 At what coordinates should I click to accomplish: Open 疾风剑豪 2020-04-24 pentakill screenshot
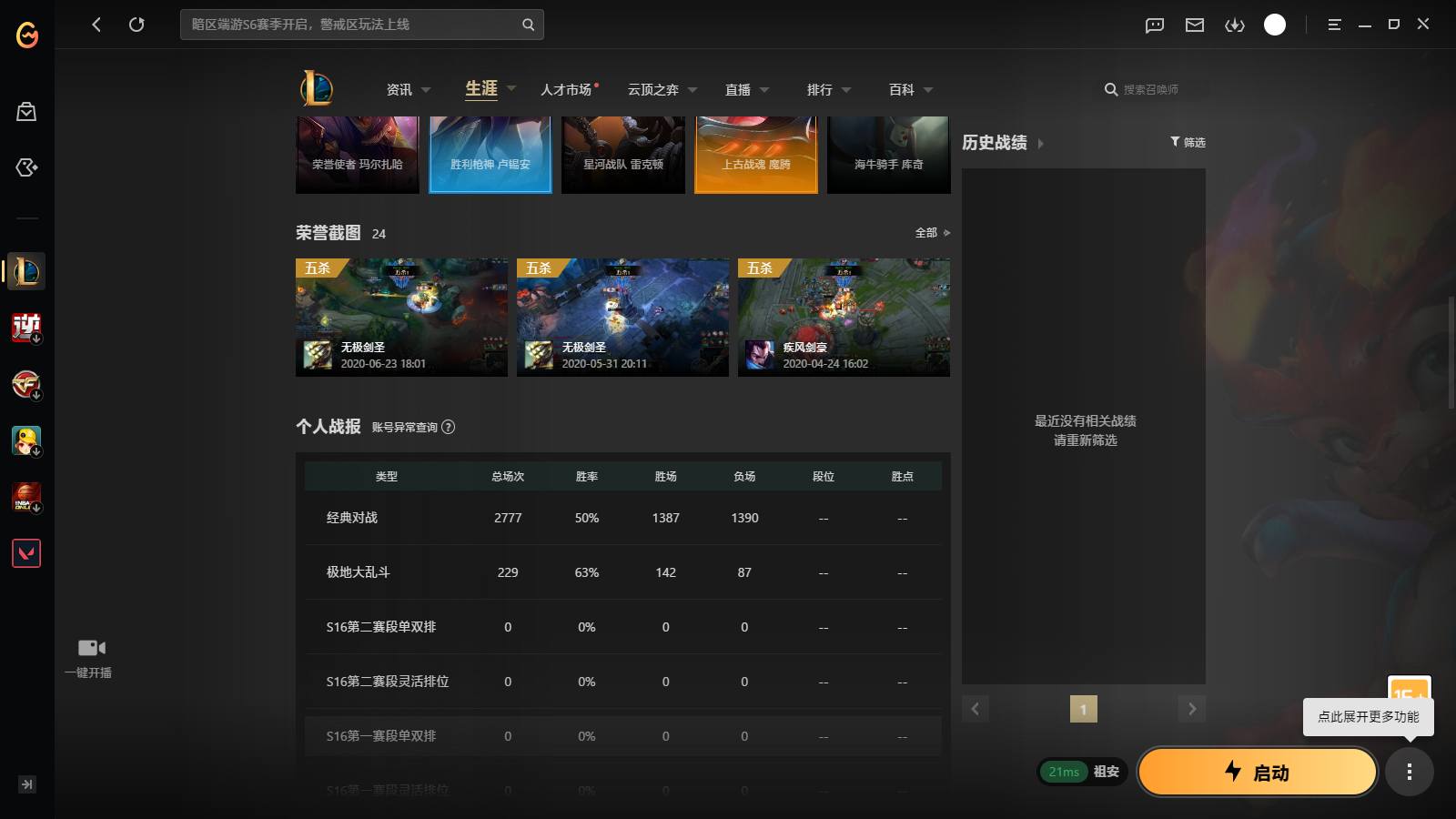[x=844, y=318]
